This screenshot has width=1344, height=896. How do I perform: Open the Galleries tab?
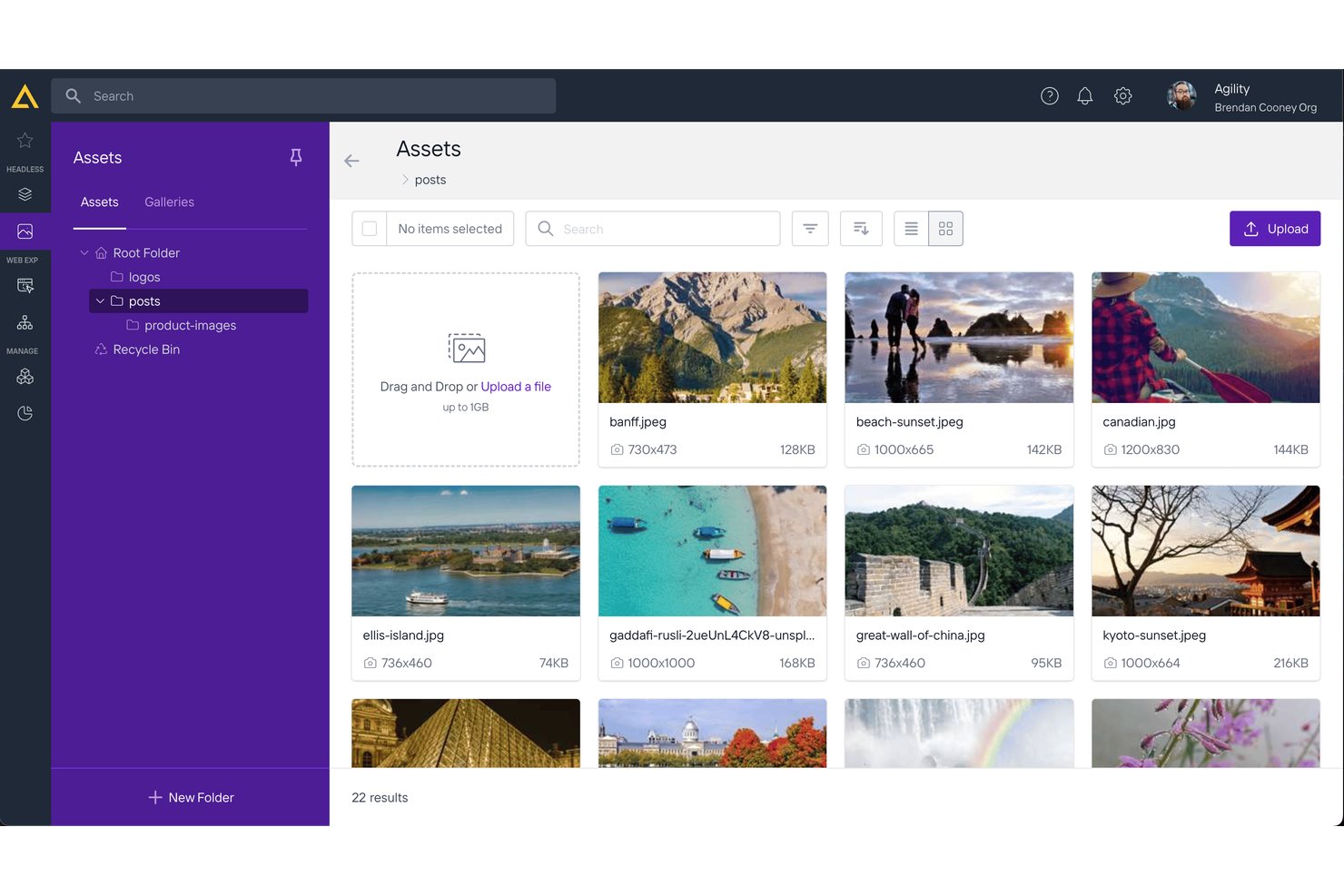click(170, 202)
